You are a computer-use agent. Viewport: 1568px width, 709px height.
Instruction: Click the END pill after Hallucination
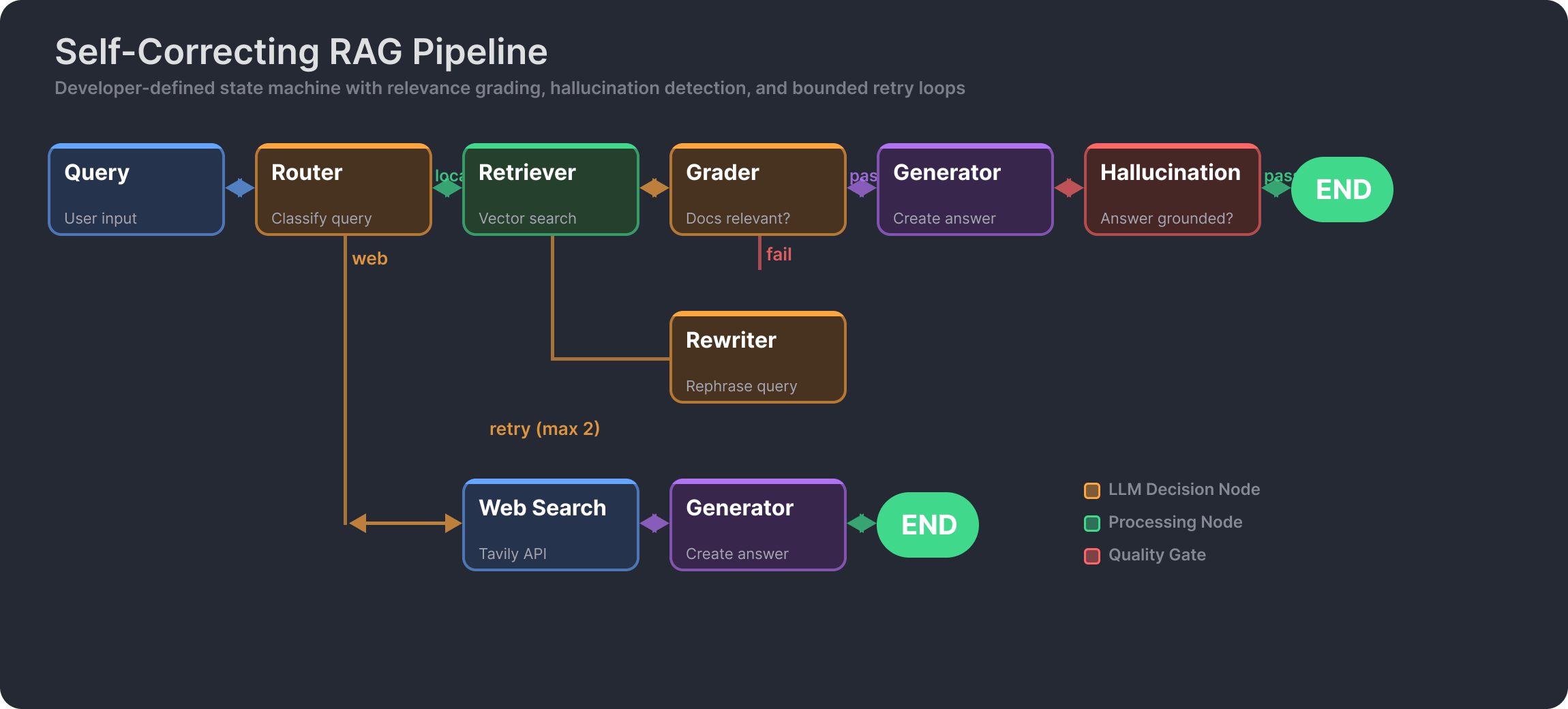1342,190
